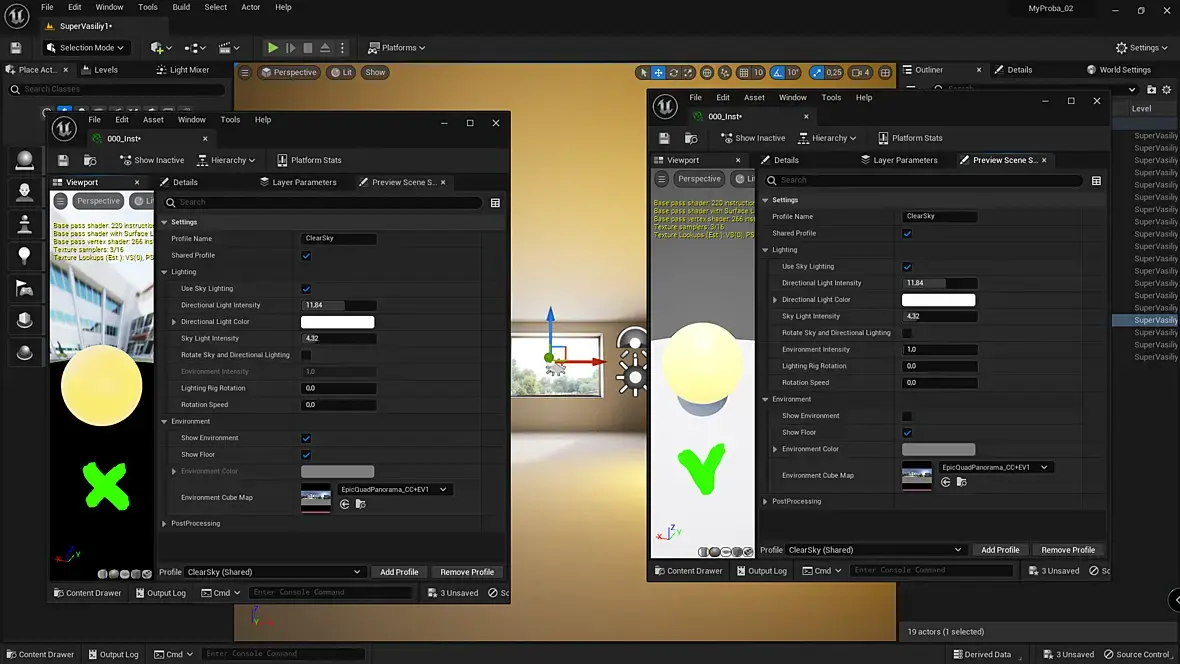Save asset in left material instance window

(x=63, y=160)
